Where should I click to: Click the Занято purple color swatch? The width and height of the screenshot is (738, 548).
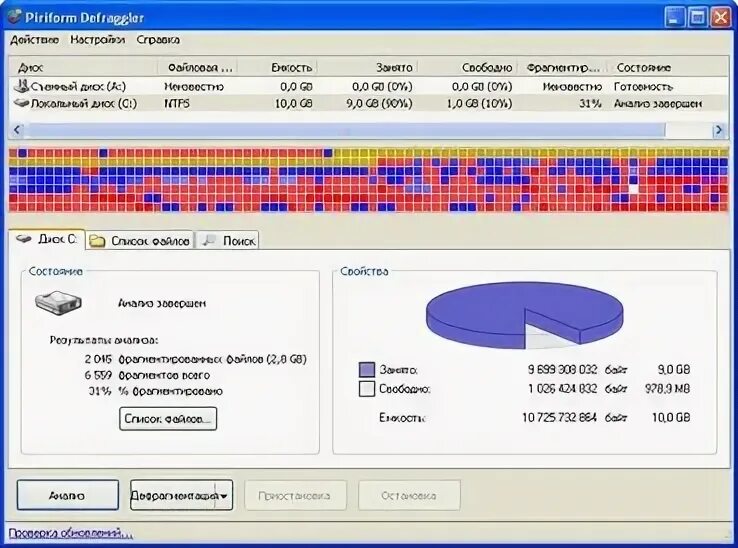(367, 370)
